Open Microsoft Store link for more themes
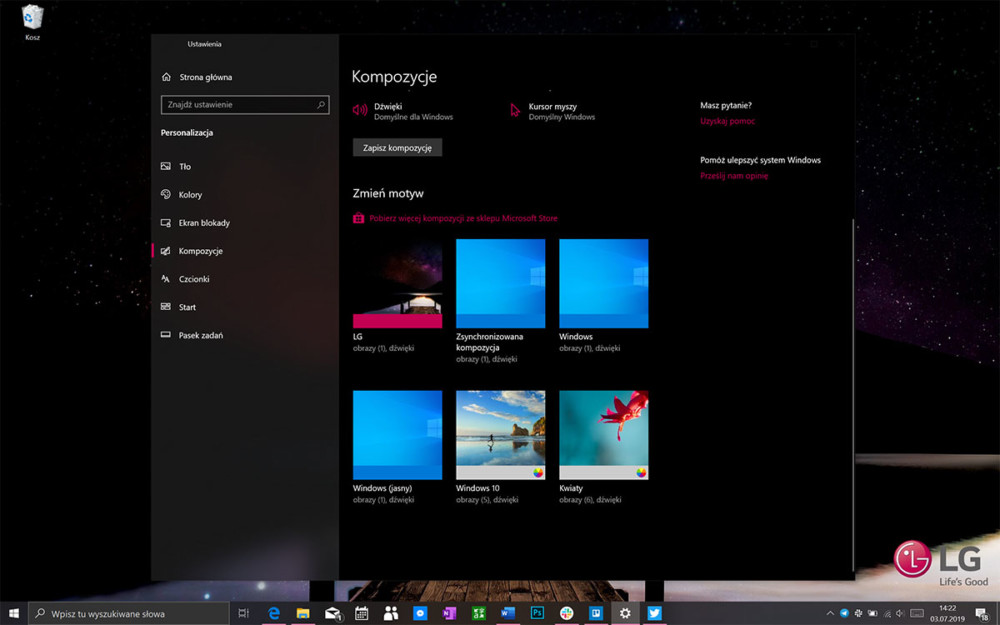 pos(463,218)
